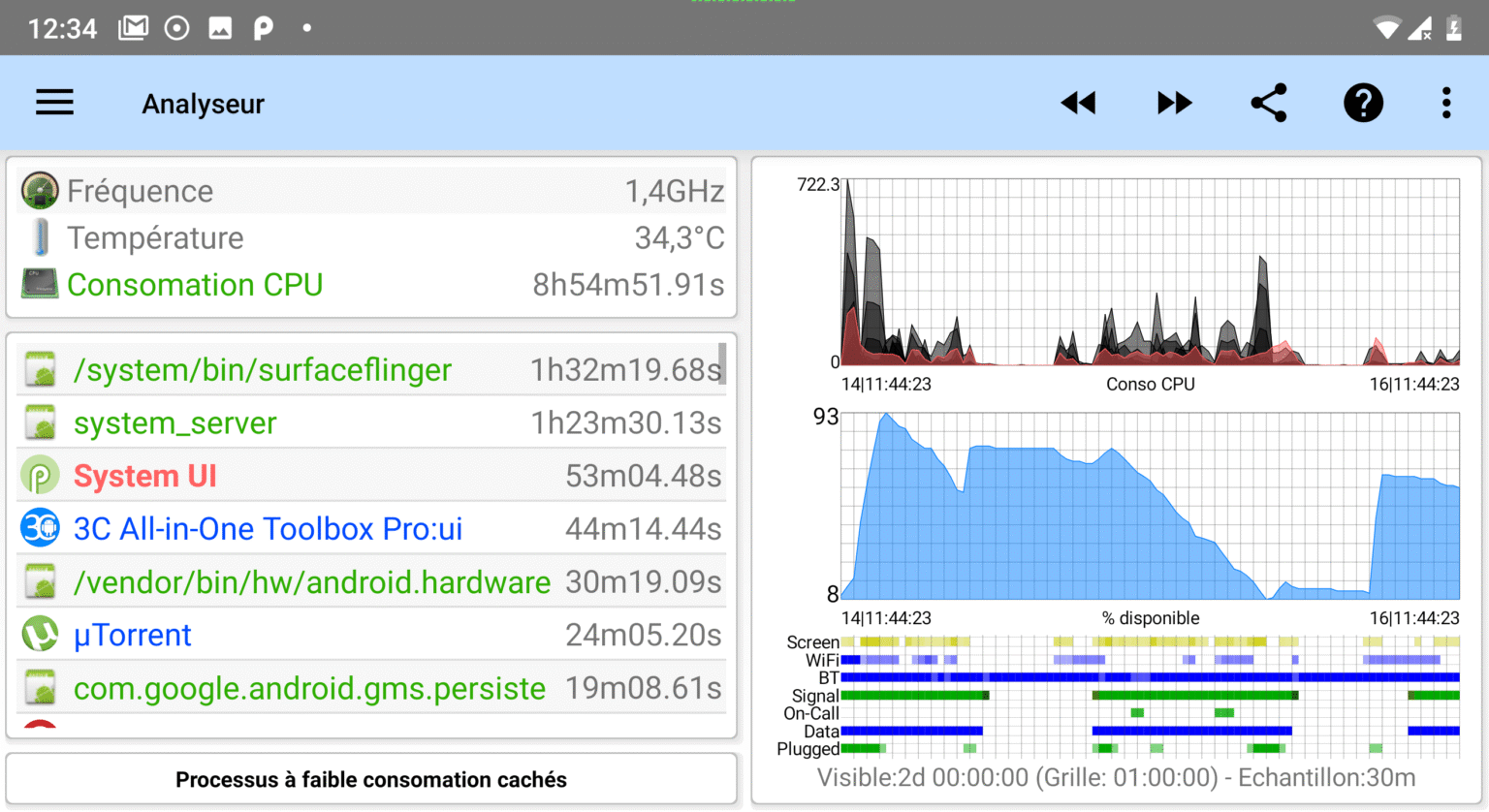Tap the surfaceflinger process icon
The height and width of the screenshot is (812, 1489).
point(41,369)
